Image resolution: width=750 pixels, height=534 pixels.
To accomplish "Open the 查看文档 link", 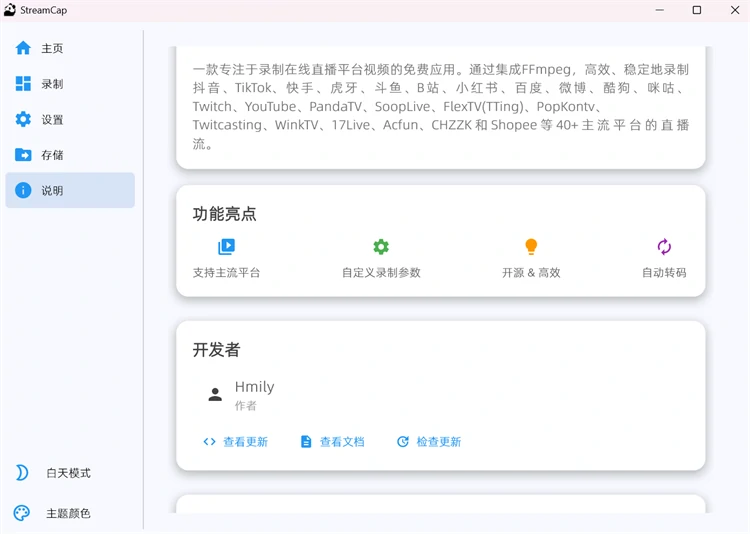I will (x=342, y=442).
